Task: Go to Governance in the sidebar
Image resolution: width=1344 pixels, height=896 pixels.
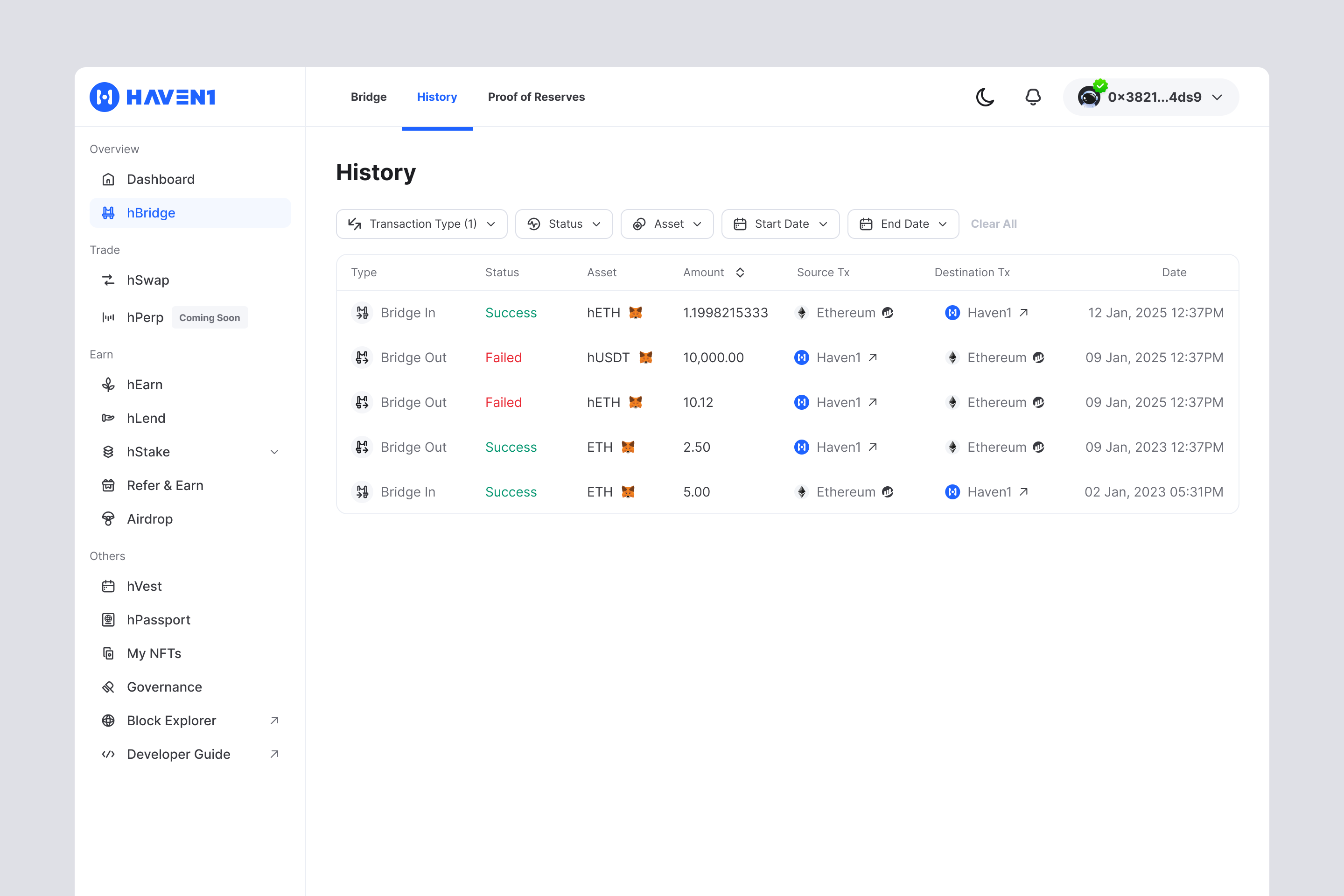Action: pyautogui.click(x=164, y=687)
